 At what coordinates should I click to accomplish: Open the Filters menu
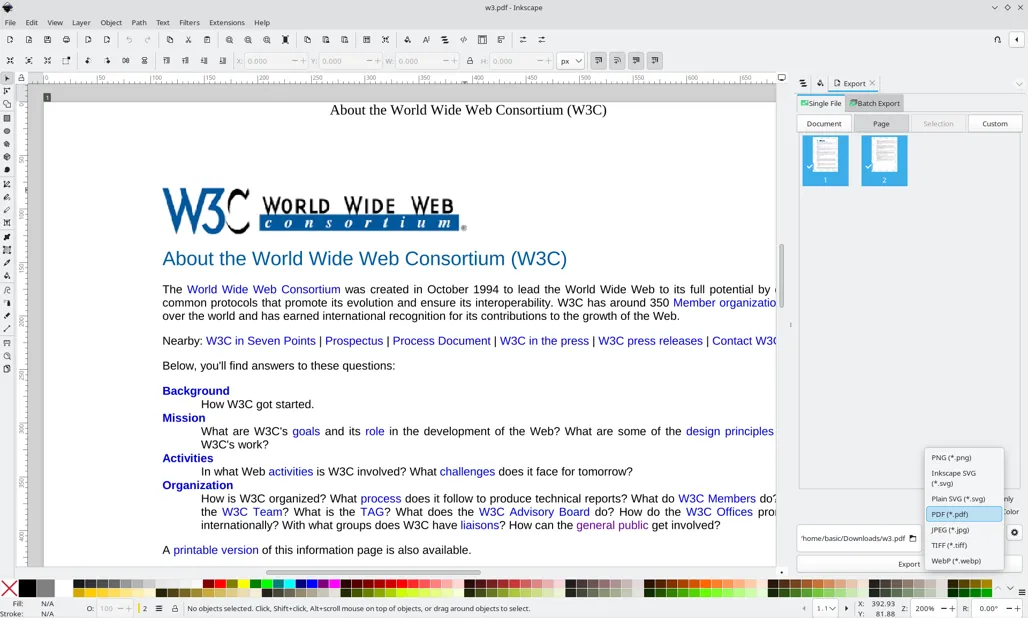[x=189, y=22]
